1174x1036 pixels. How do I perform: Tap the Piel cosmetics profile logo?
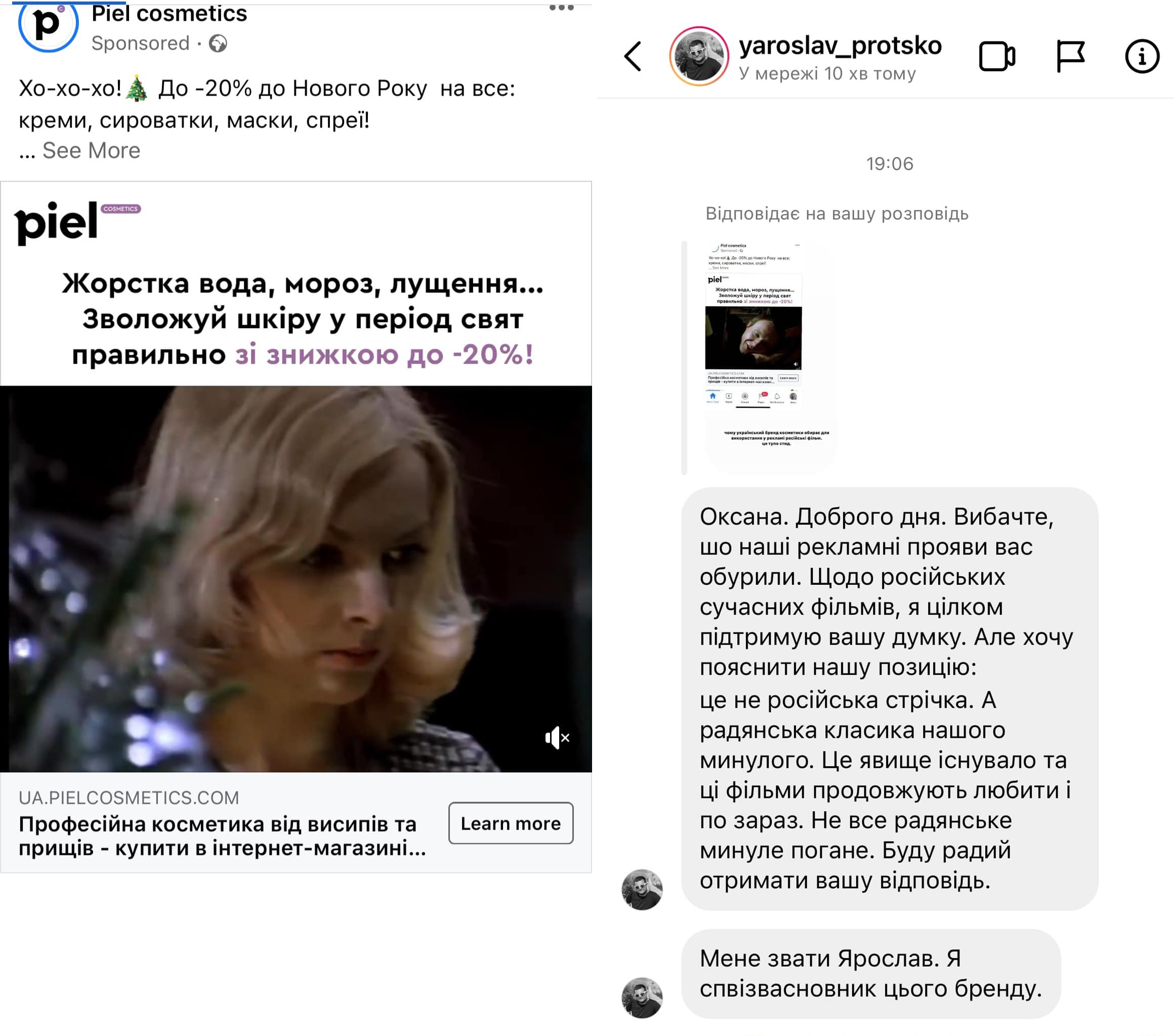click(x=48, y=24)
